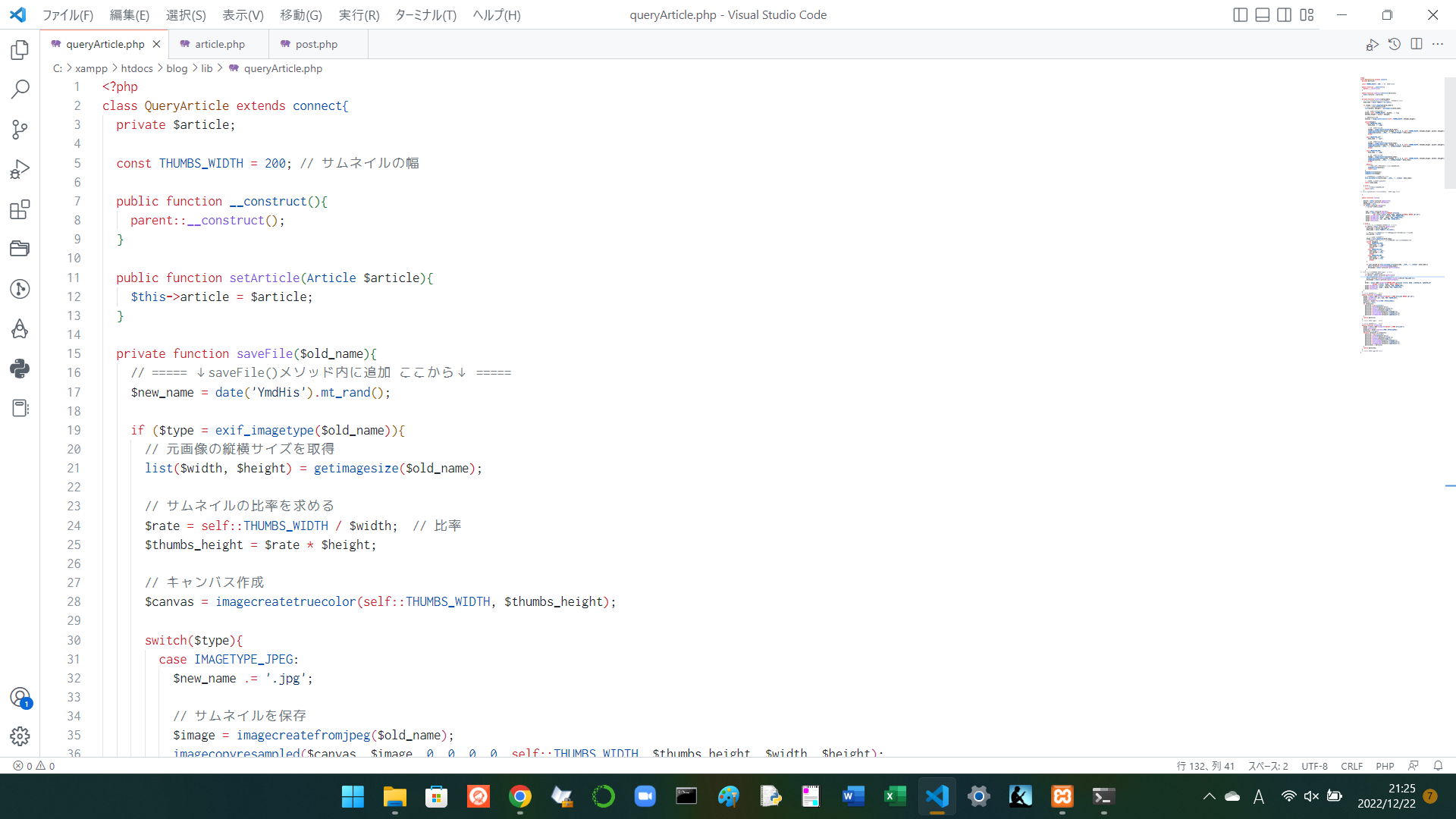Run the PHP file with the debug icon
This screenshot has height=819, width=1456.
tap(1373, 44)
